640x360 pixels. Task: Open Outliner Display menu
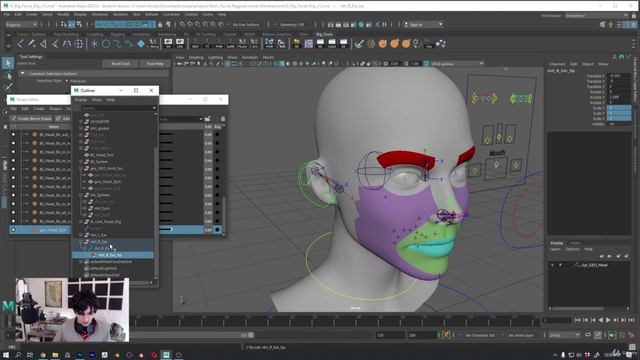click(80, 100)
